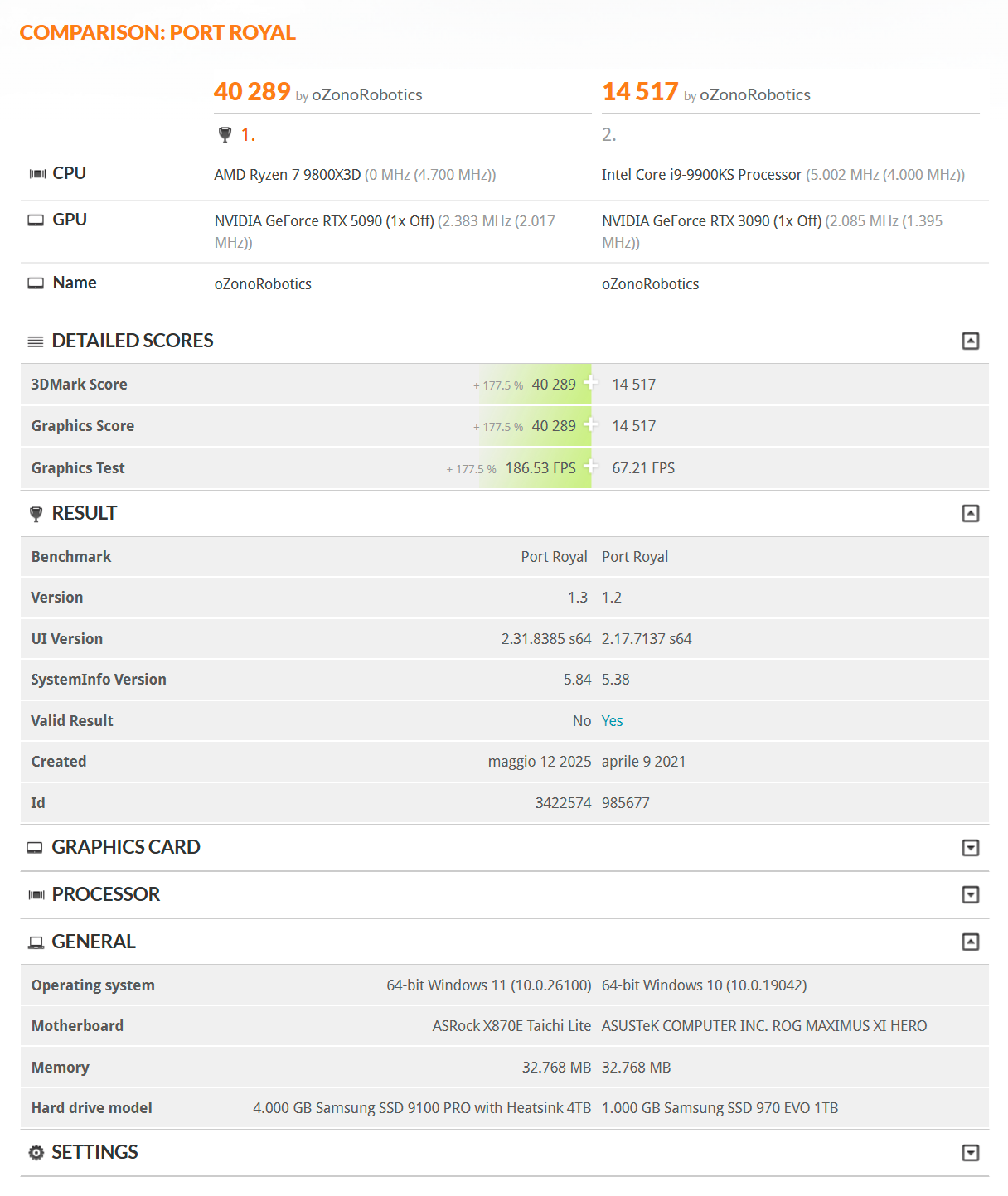Viewport: 1008px width, 1196px height.
Task: Click 64-bit Windows 10 operating system text
Action: click(x=705, y=985)
